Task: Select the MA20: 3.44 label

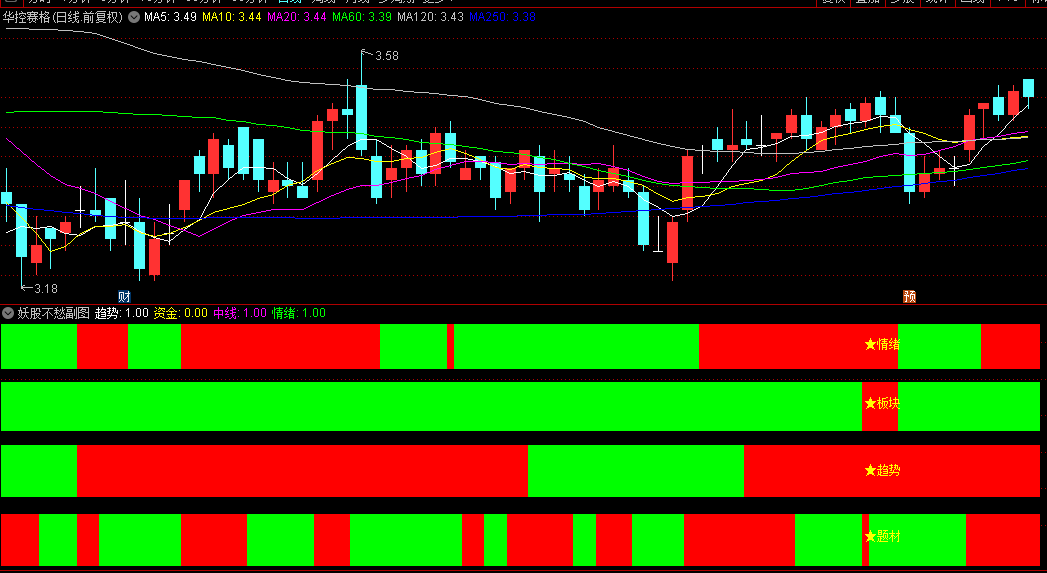Action: point(296,17)
